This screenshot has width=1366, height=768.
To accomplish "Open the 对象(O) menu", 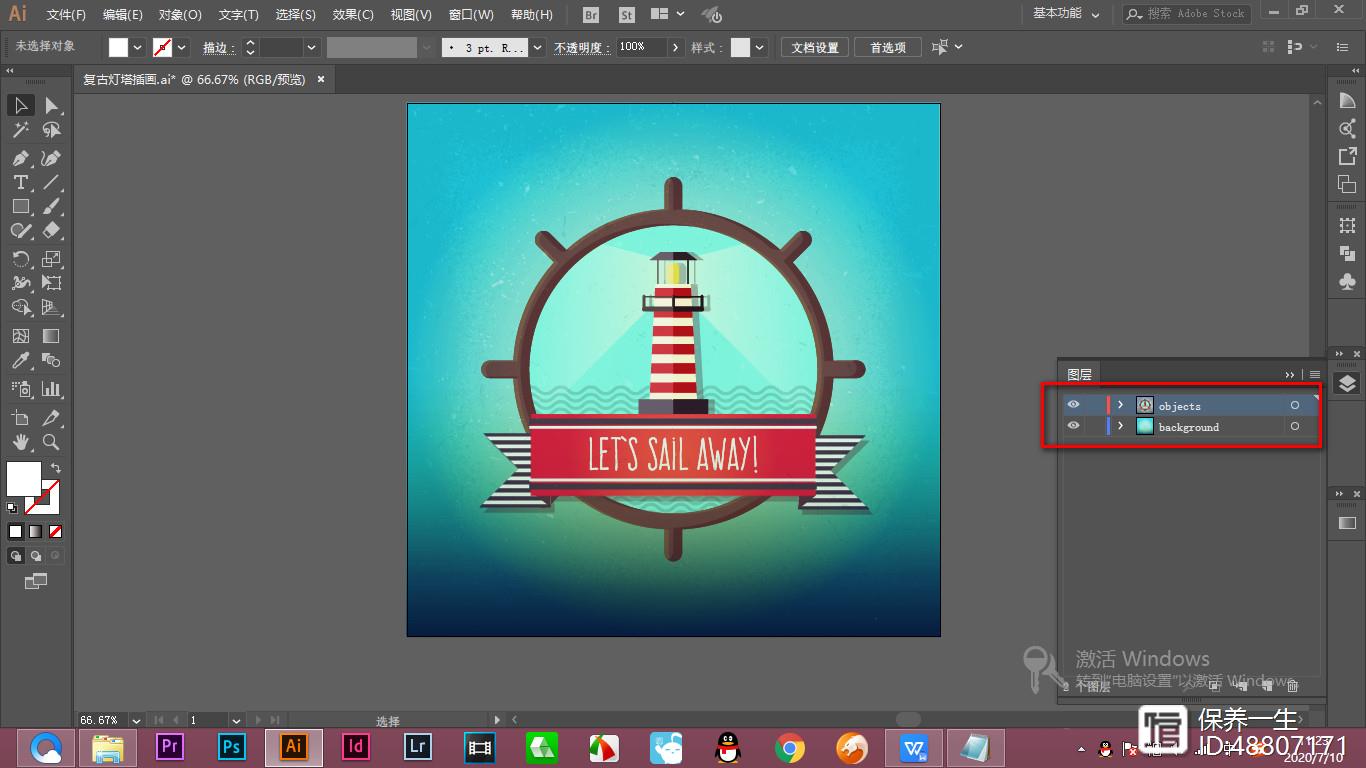I will click(180, 15).
